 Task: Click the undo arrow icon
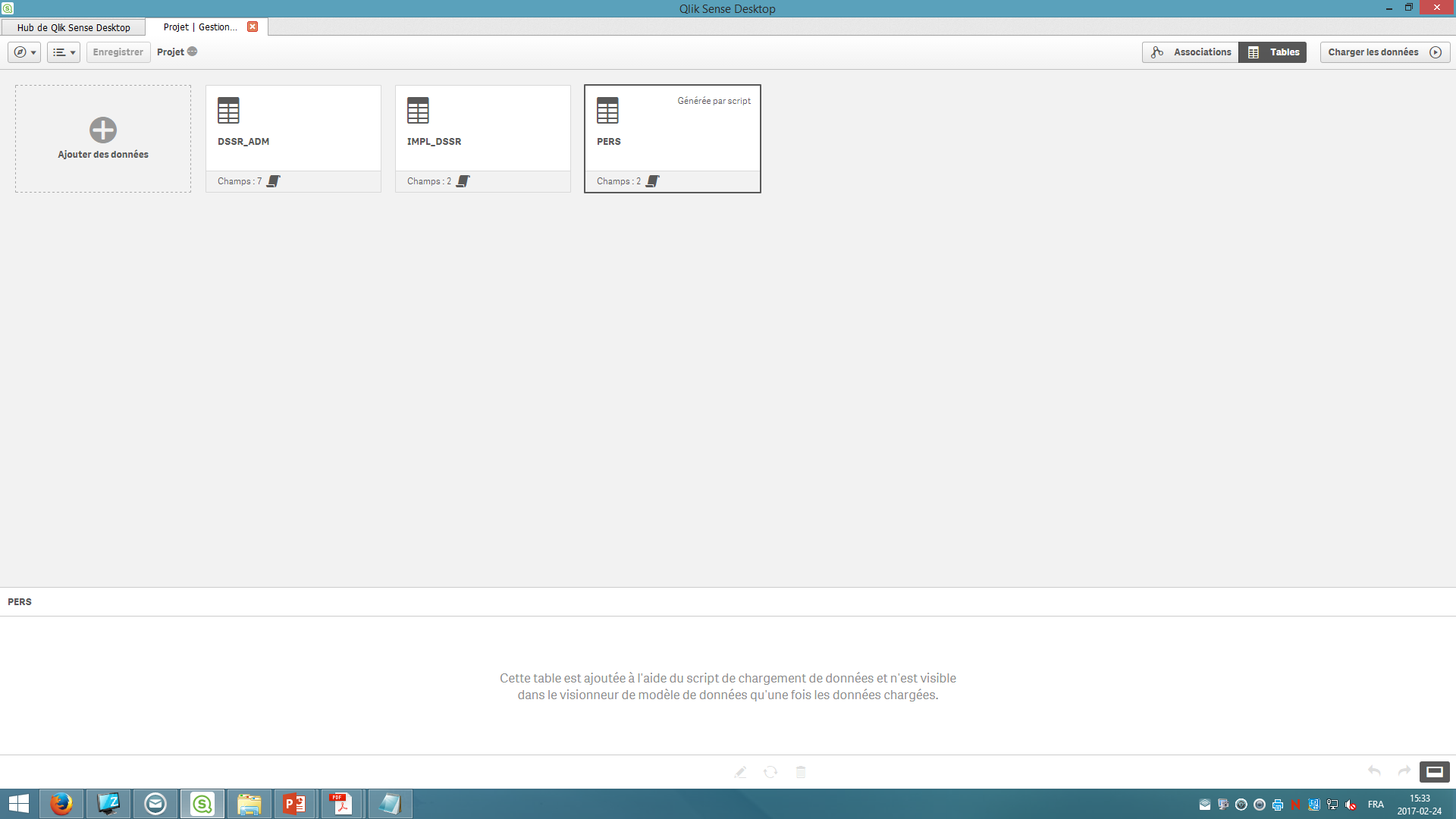1374,771
